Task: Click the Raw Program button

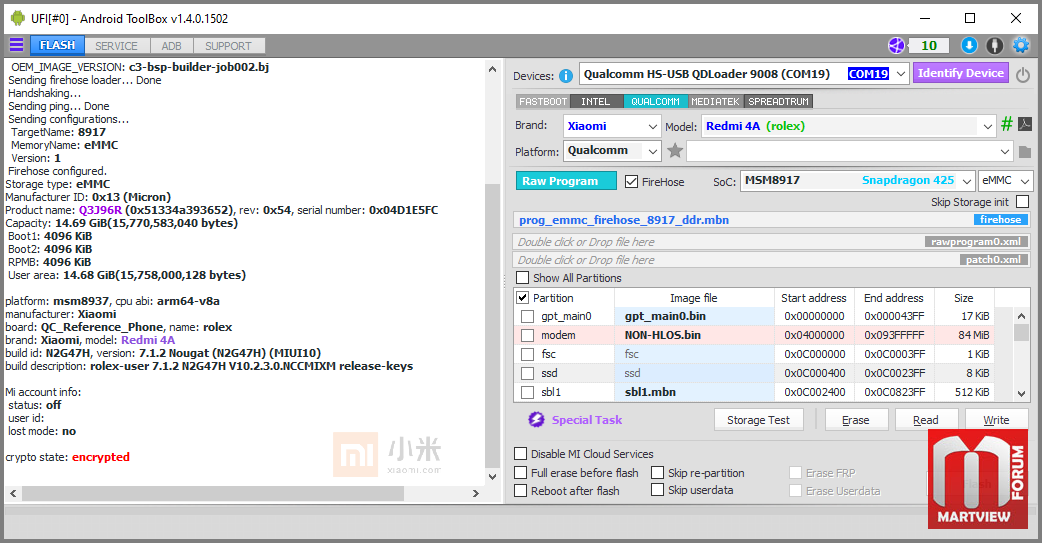Action: coord(566,181)
